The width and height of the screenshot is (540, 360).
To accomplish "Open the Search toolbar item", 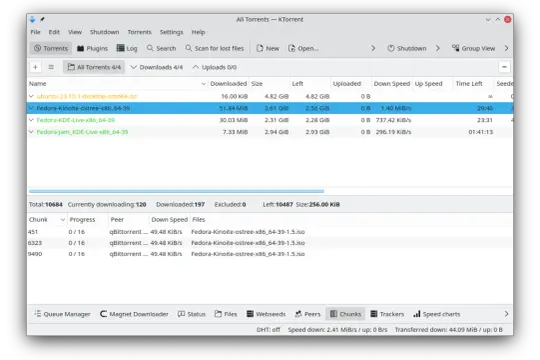I will point(161,48).
